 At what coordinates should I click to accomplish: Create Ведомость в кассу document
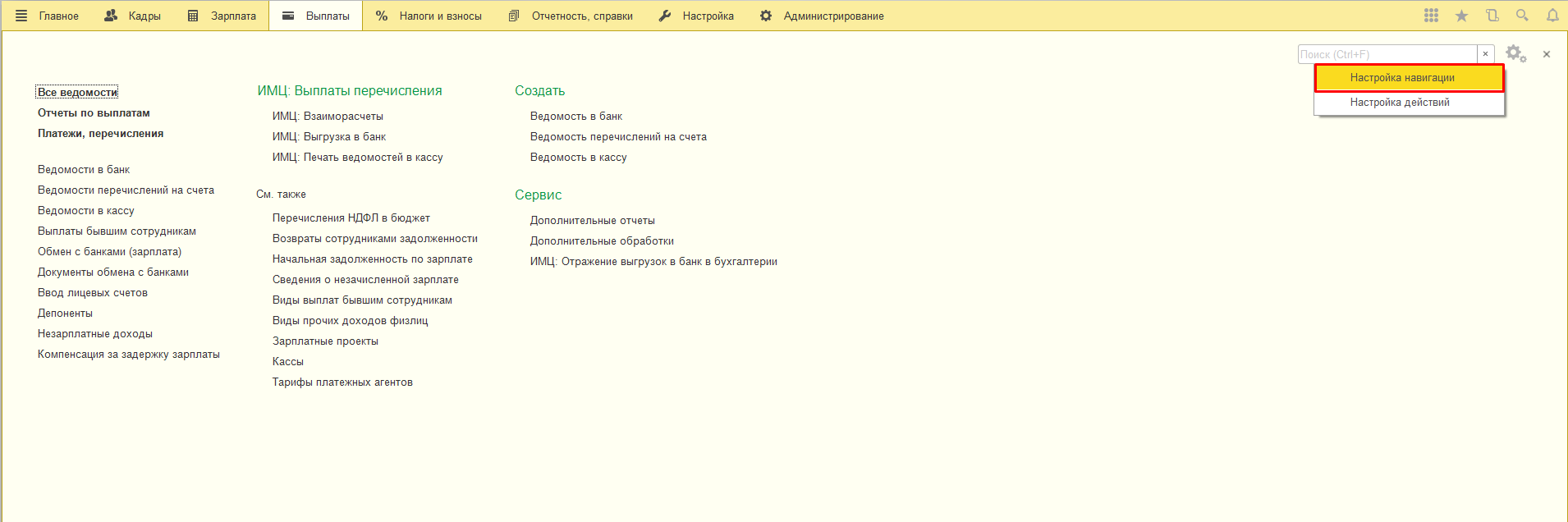578,158
